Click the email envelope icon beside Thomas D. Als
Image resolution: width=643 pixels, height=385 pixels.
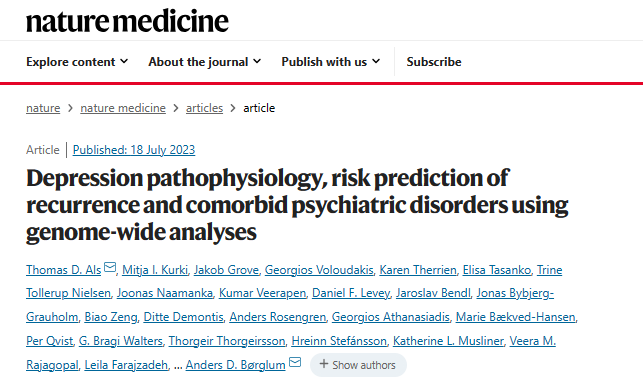coord(110,267)
